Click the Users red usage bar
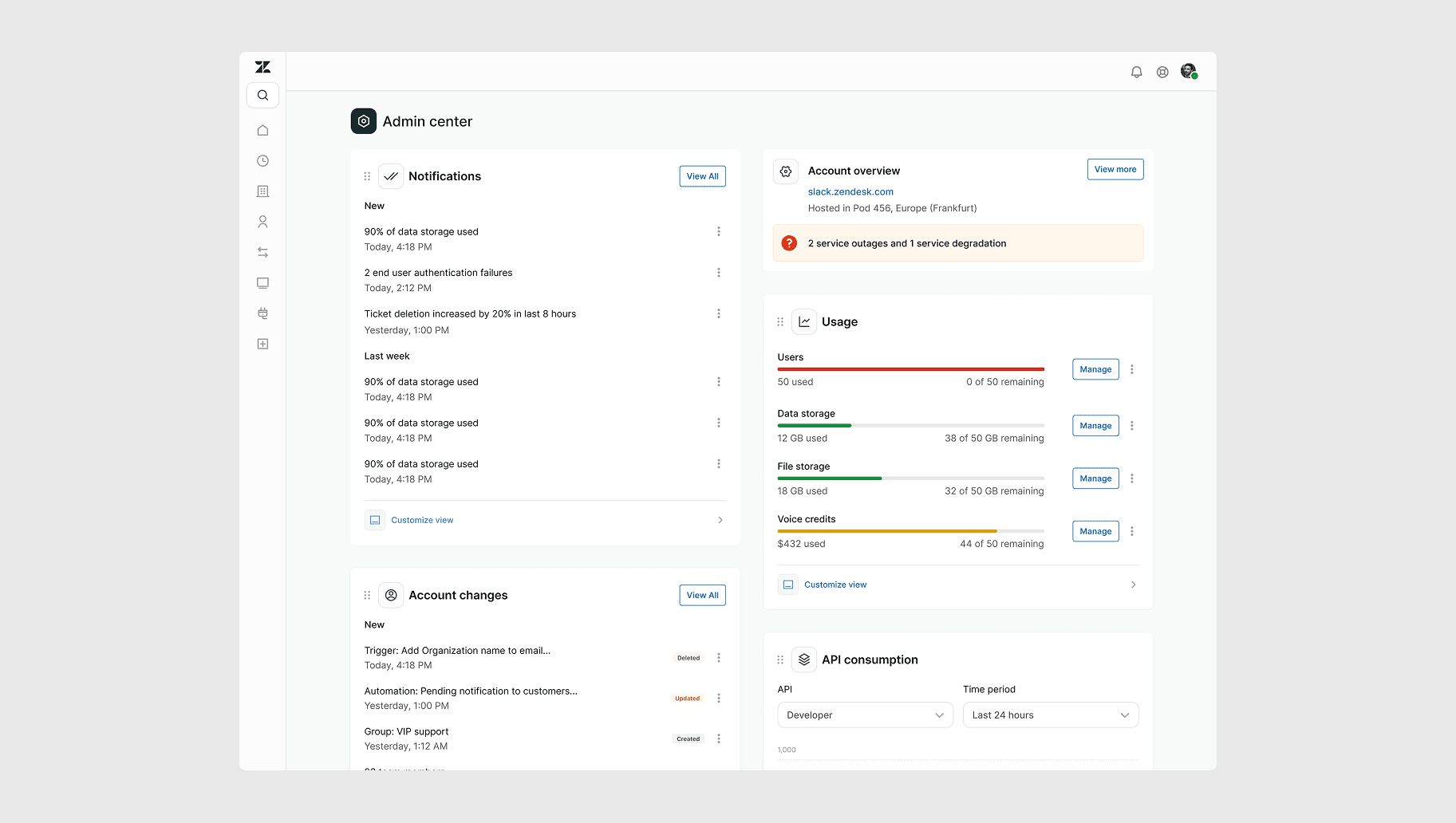 coord(910,369)
